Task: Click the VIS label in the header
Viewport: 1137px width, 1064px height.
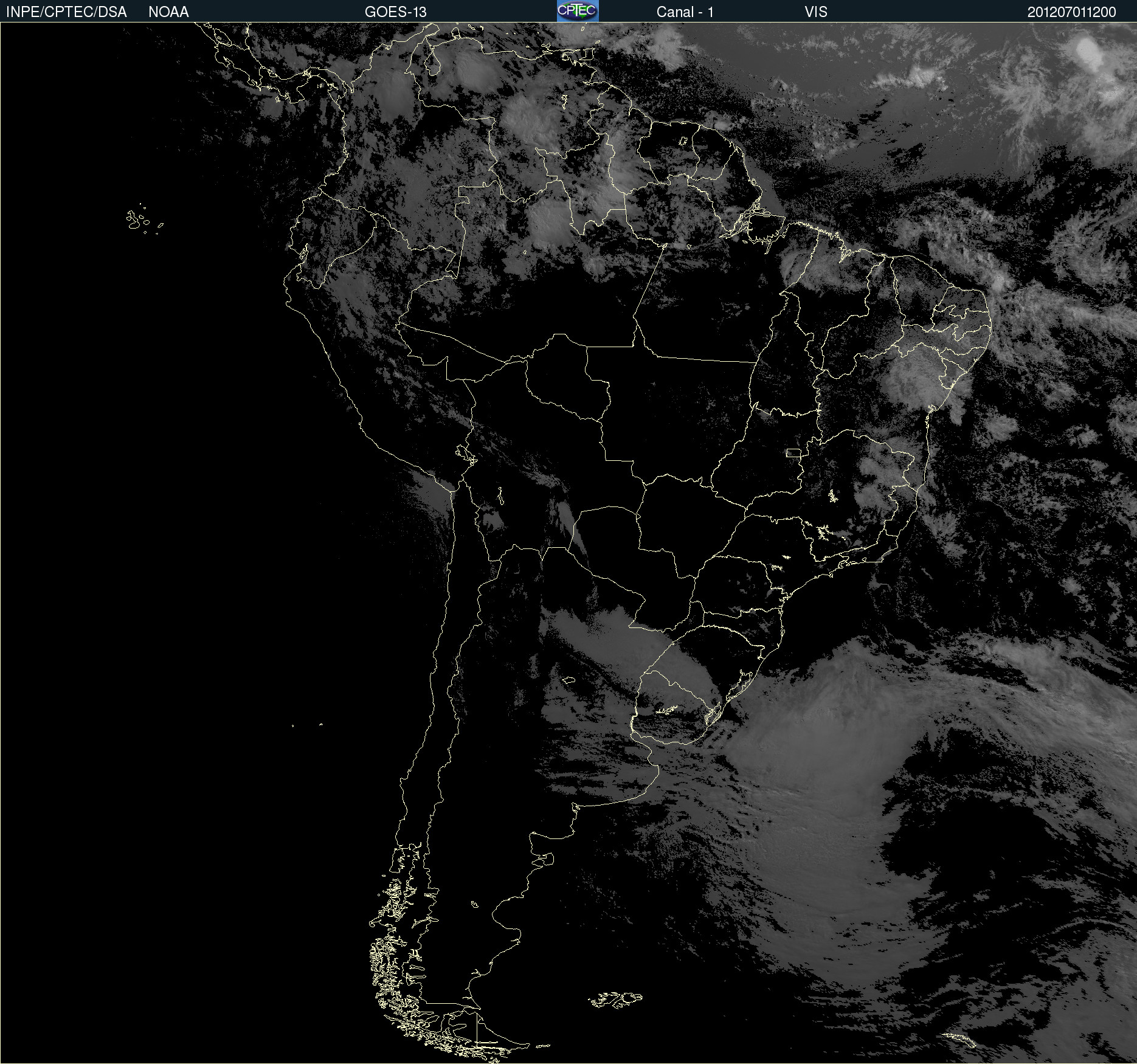Action: click(x=816, y=12)
